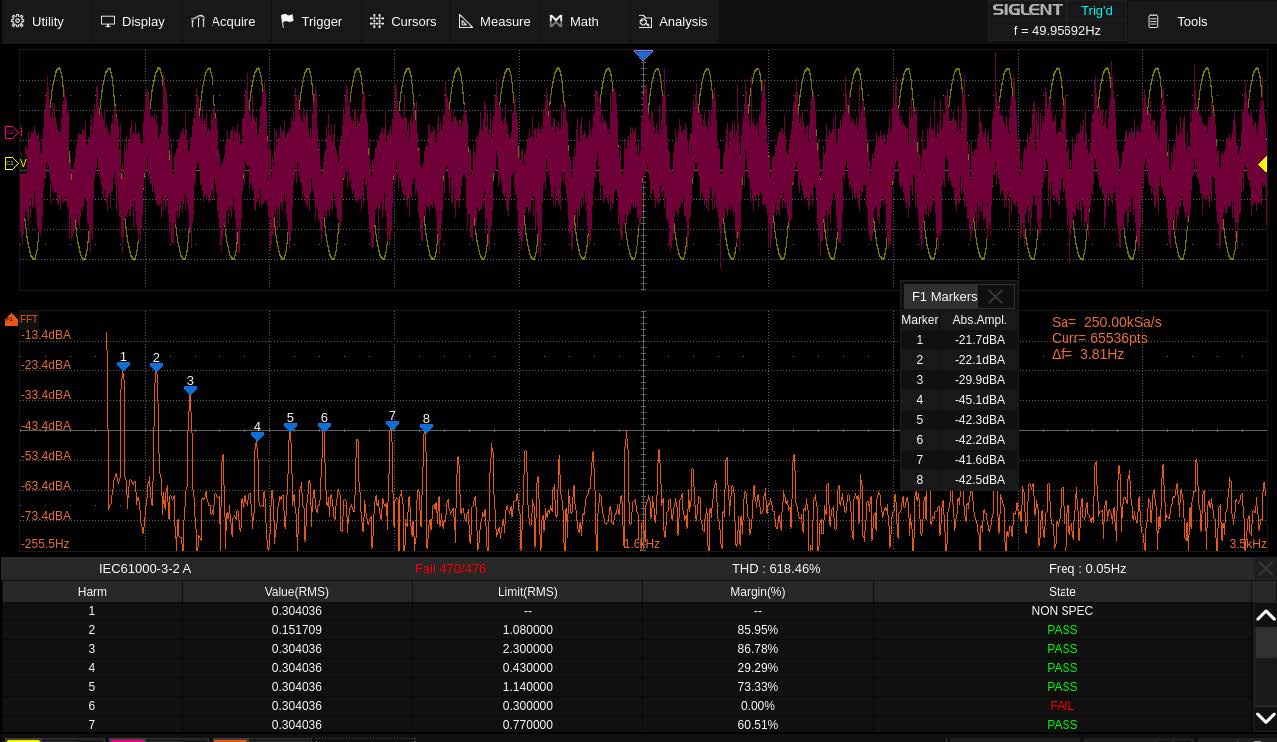The image size is (1277, 742).
Task: Click the harmonics table scrollbar thumb
Action: coord(1265,643)
